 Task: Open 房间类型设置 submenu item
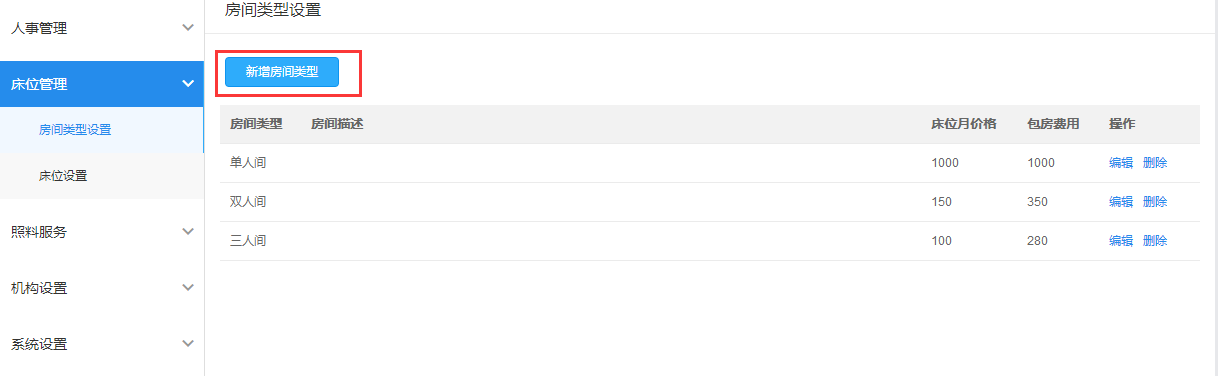pos(102,130)
